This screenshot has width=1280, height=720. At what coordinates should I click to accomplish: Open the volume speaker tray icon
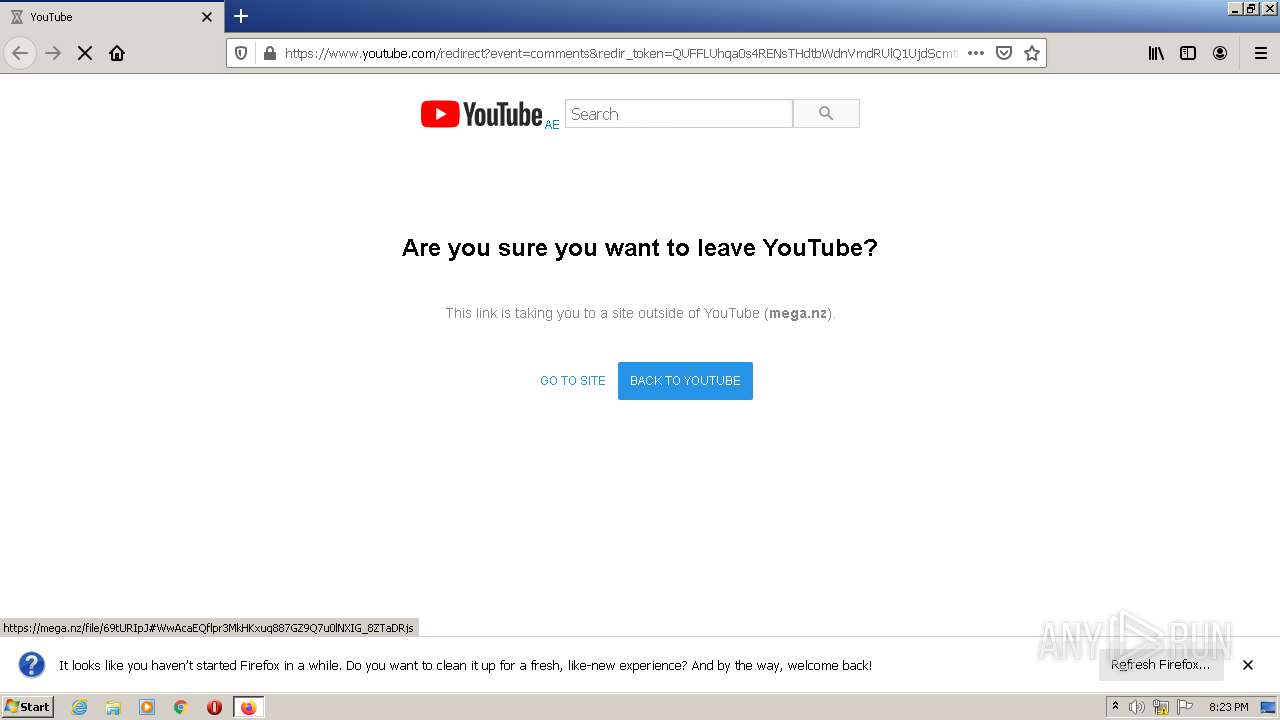(x=1137, y=707)
